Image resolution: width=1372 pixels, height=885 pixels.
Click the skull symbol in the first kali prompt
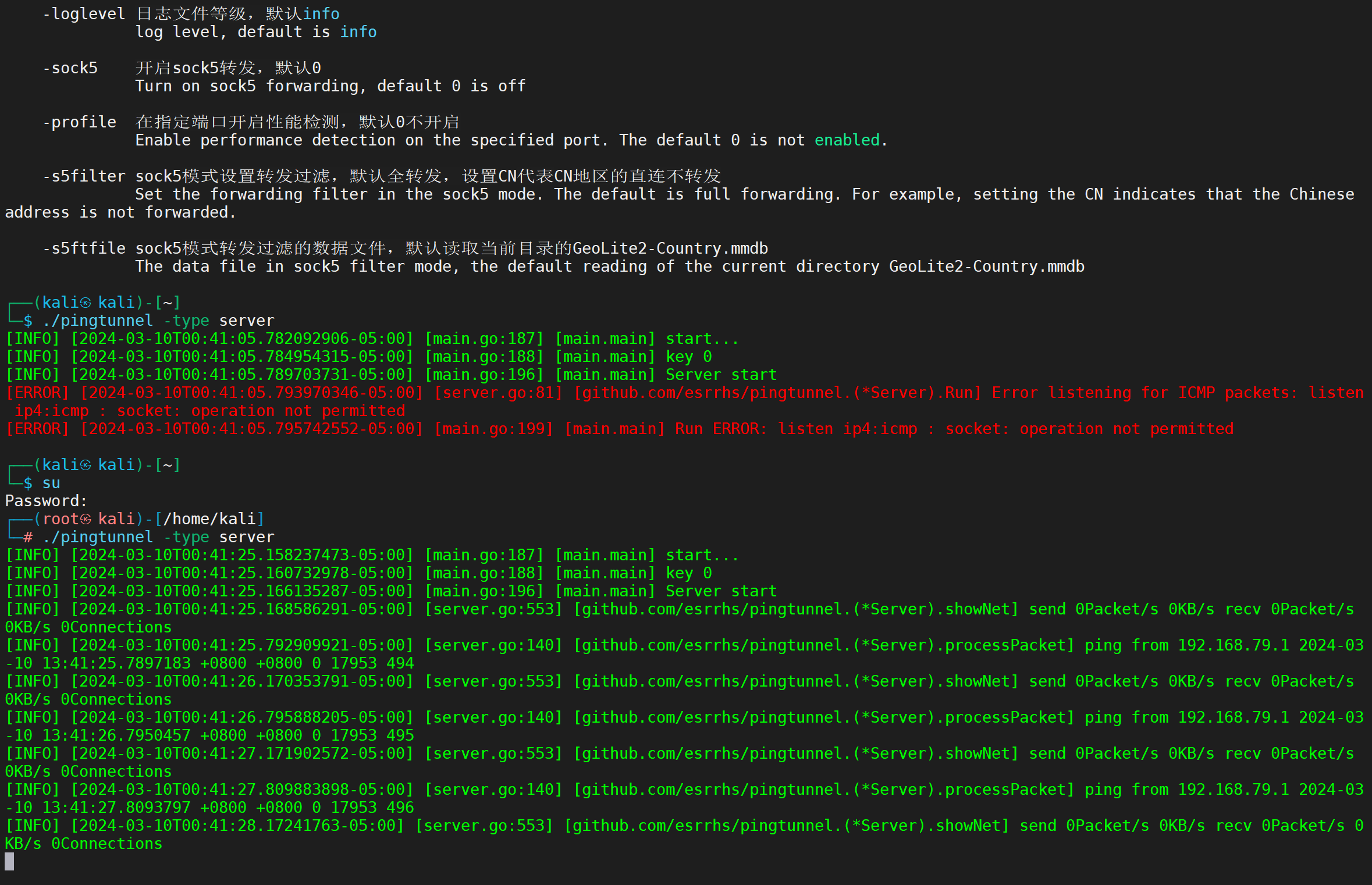[86, 303]
